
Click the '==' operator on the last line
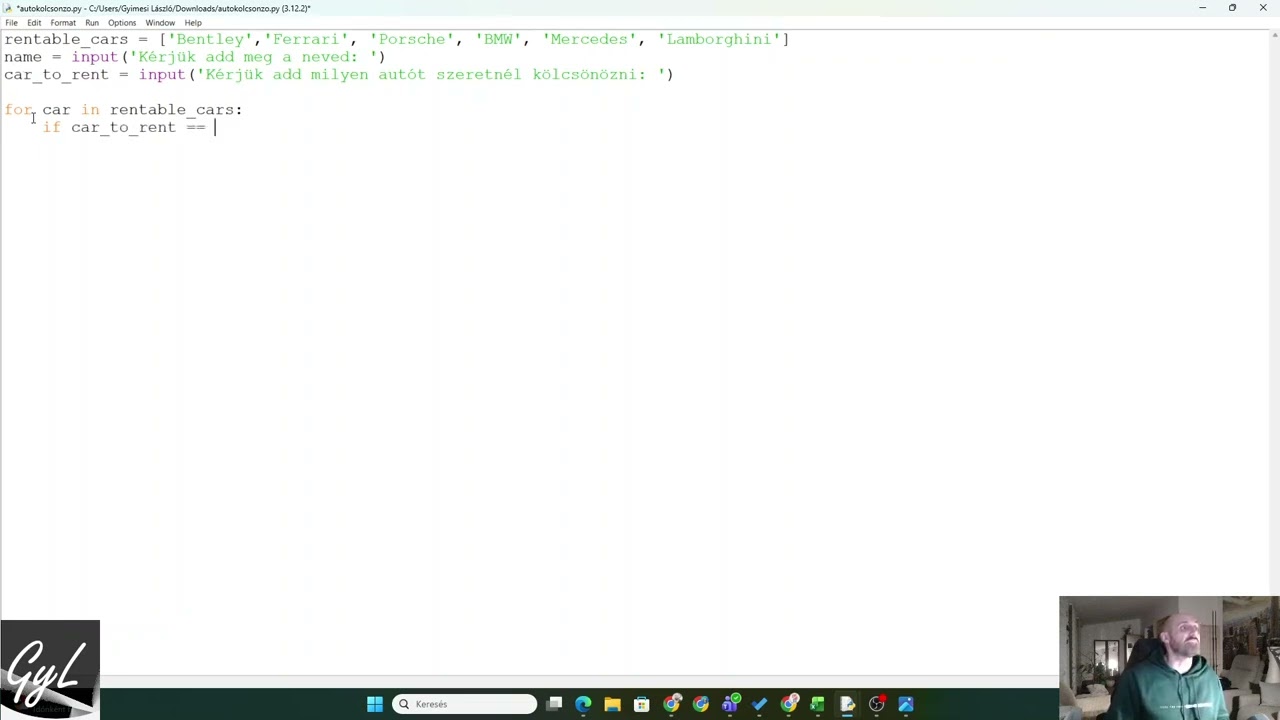(x=196, y=127)
